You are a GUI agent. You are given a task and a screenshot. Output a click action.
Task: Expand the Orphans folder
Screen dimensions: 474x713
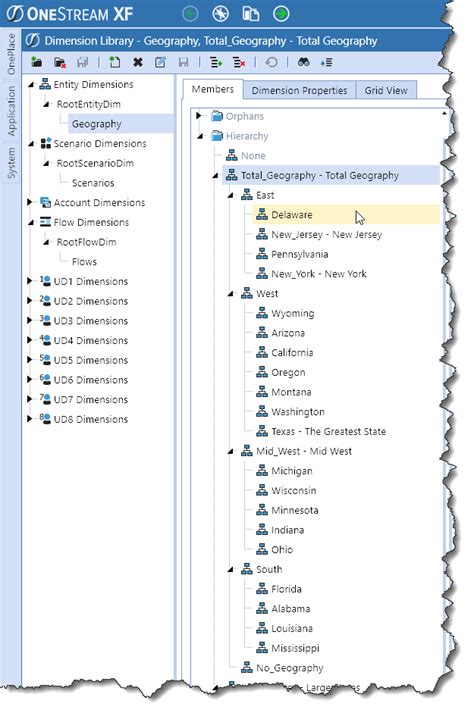click(198, 116)
